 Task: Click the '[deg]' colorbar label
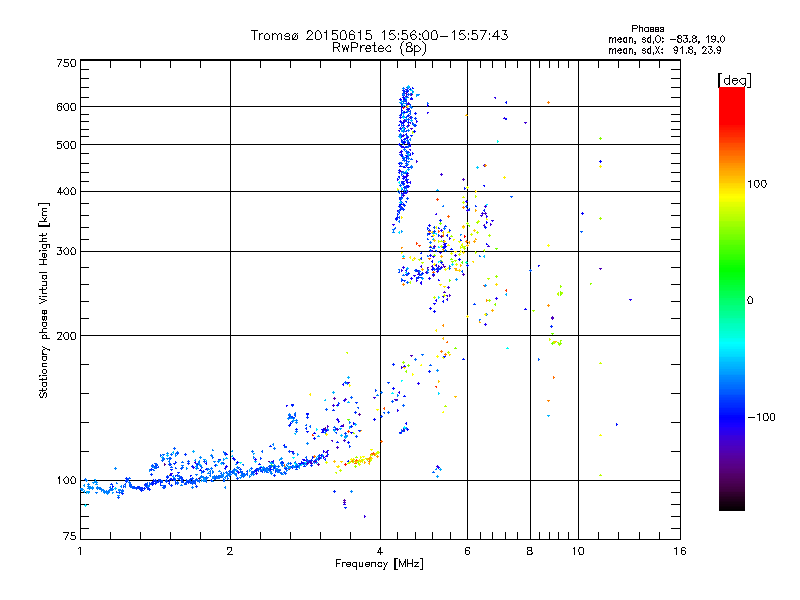(734, 80)
